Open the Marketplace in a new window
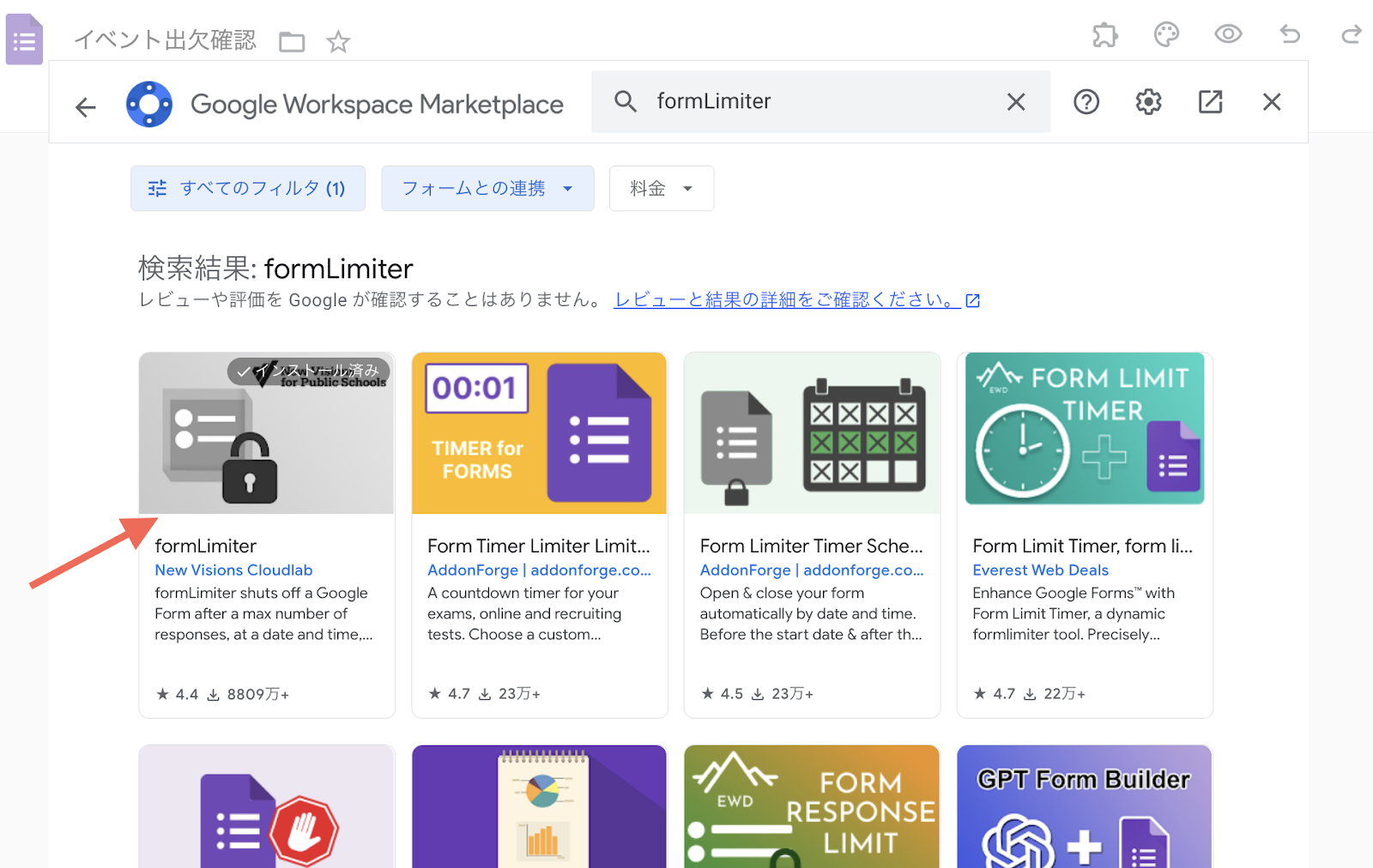 1210,102
